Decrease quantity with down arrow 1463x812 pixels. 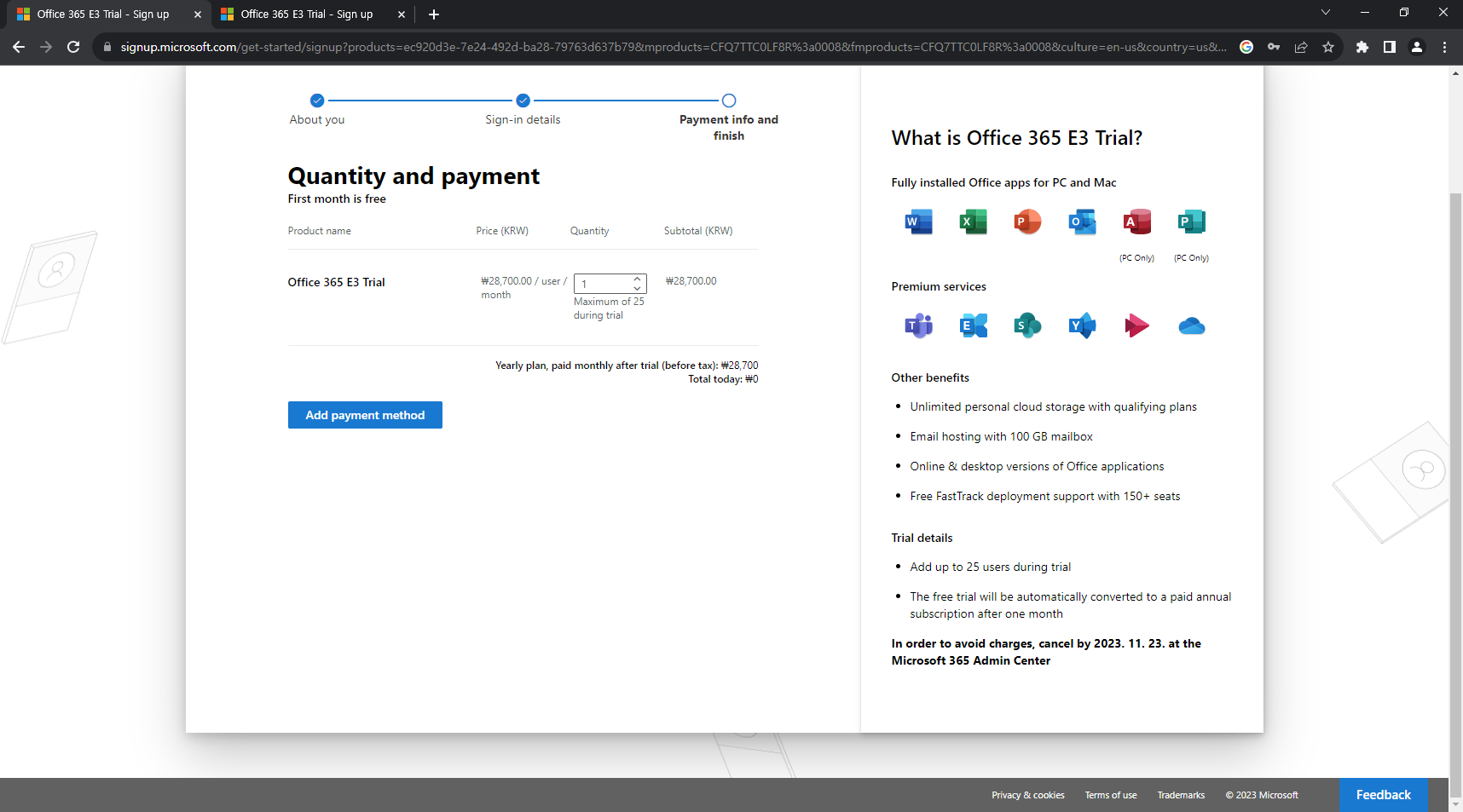(x=637, y=288)
